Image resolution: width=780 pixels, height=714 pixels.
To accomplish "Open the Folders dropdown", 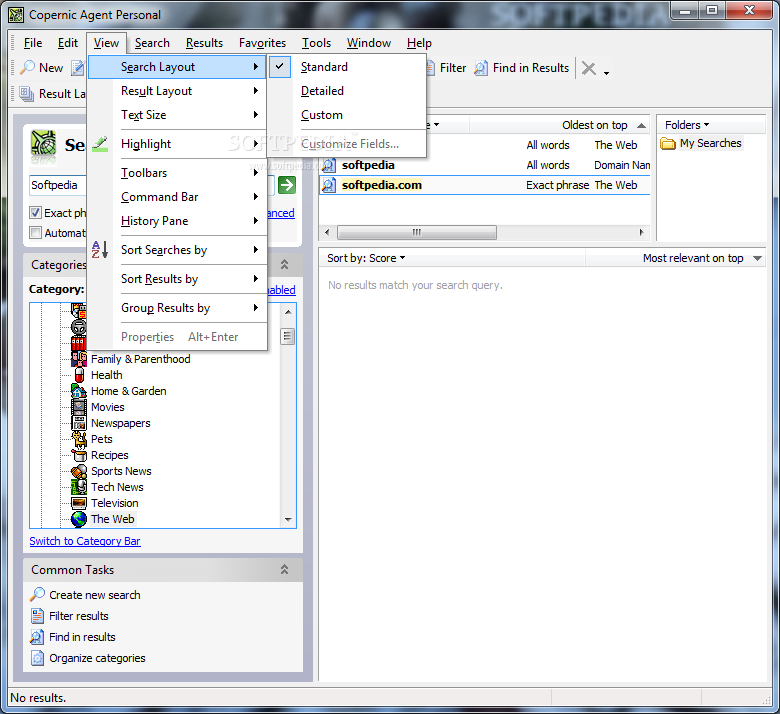I will [x=687, y=125].
